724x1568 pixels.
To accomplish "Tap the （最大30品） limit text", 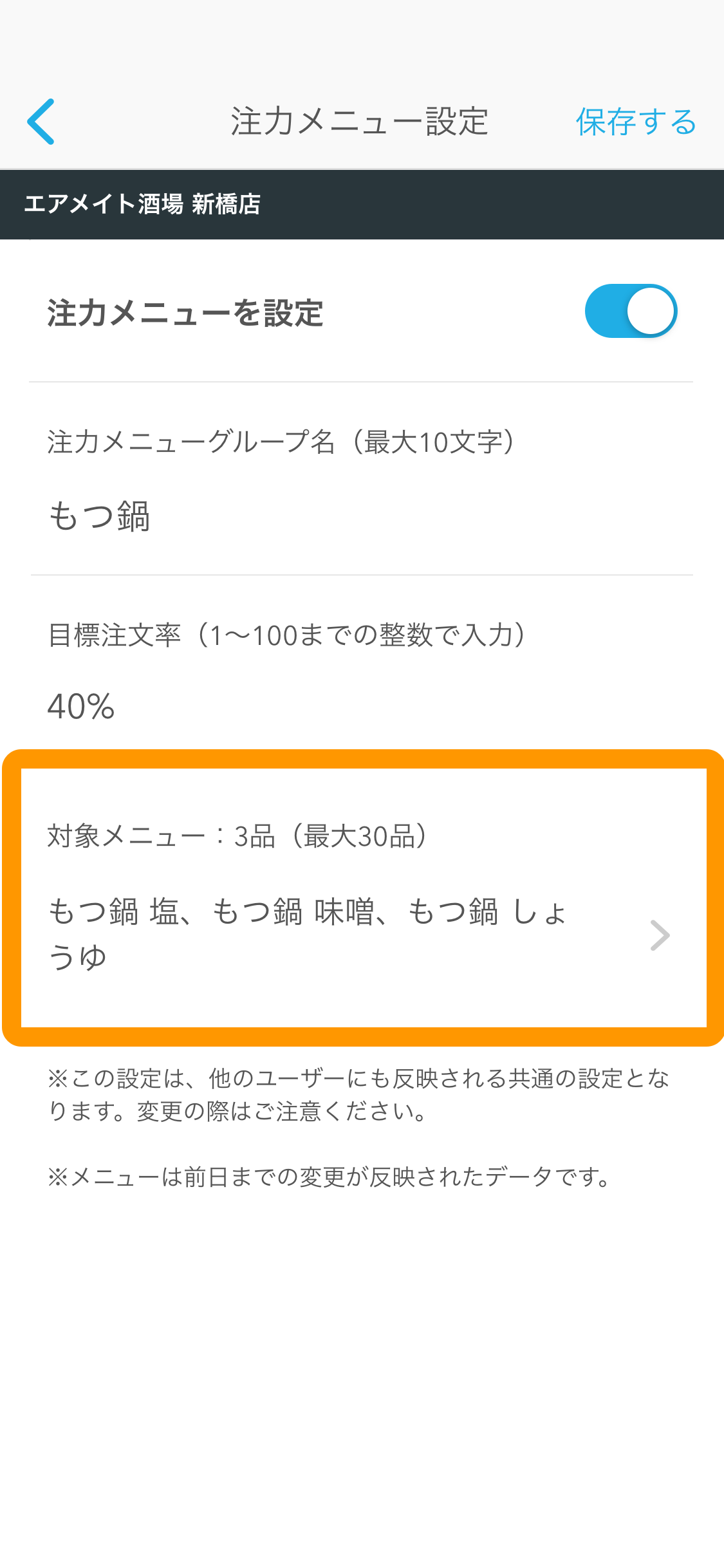I will coord(359,836).
